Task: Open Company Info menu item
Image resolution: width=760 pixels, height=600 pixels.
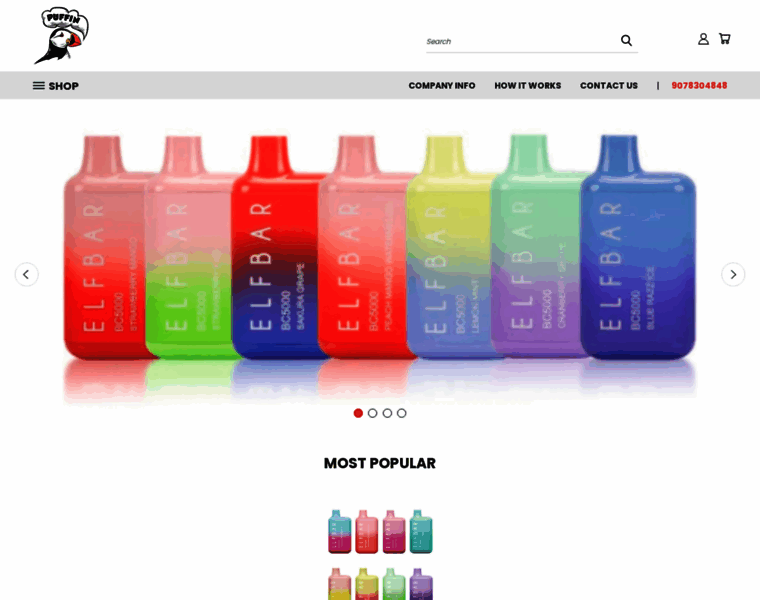Action: coord(442,86)
